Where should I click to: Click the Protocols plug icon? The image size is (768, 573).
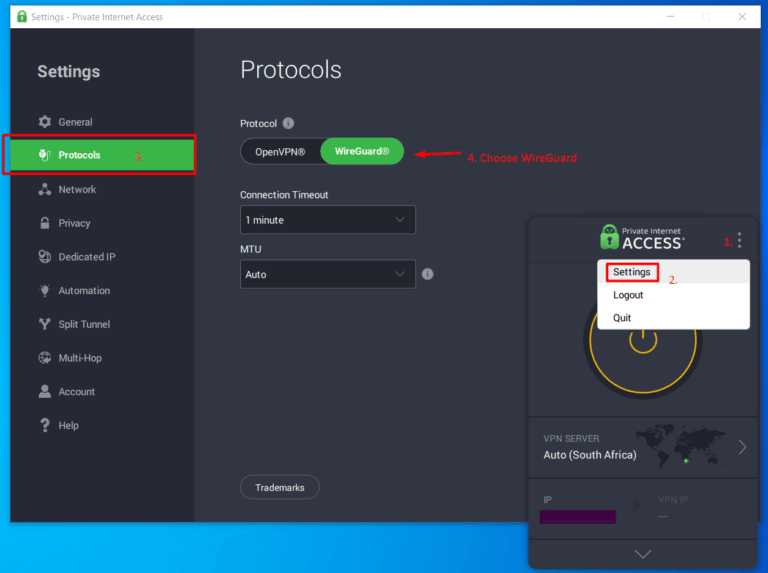45,155
